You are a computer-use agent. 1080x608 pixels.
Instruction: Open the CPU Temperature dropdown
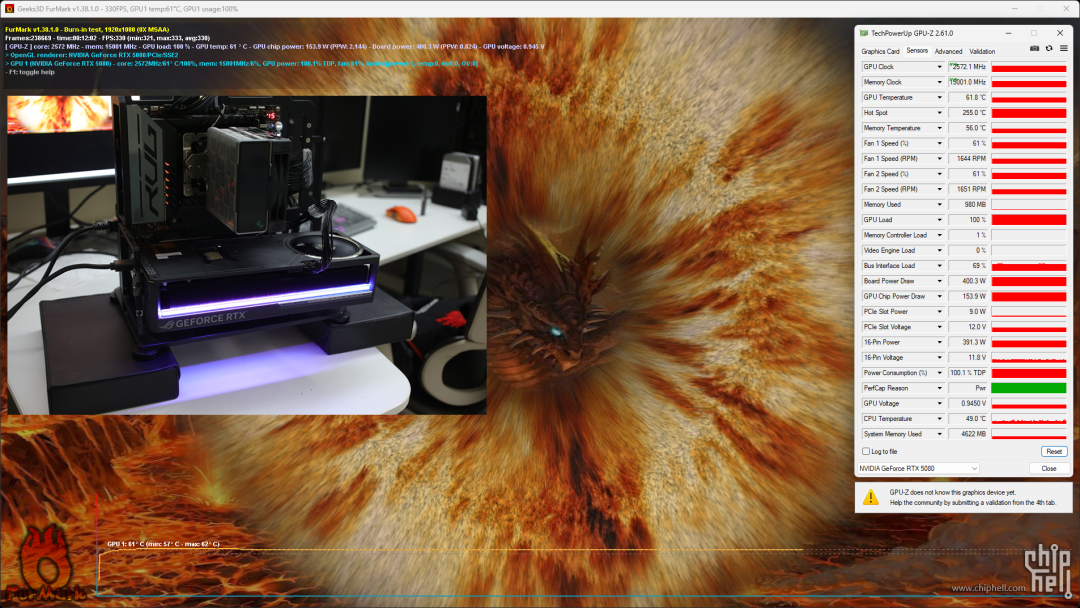pyautogui.click(x=939, y=419)
